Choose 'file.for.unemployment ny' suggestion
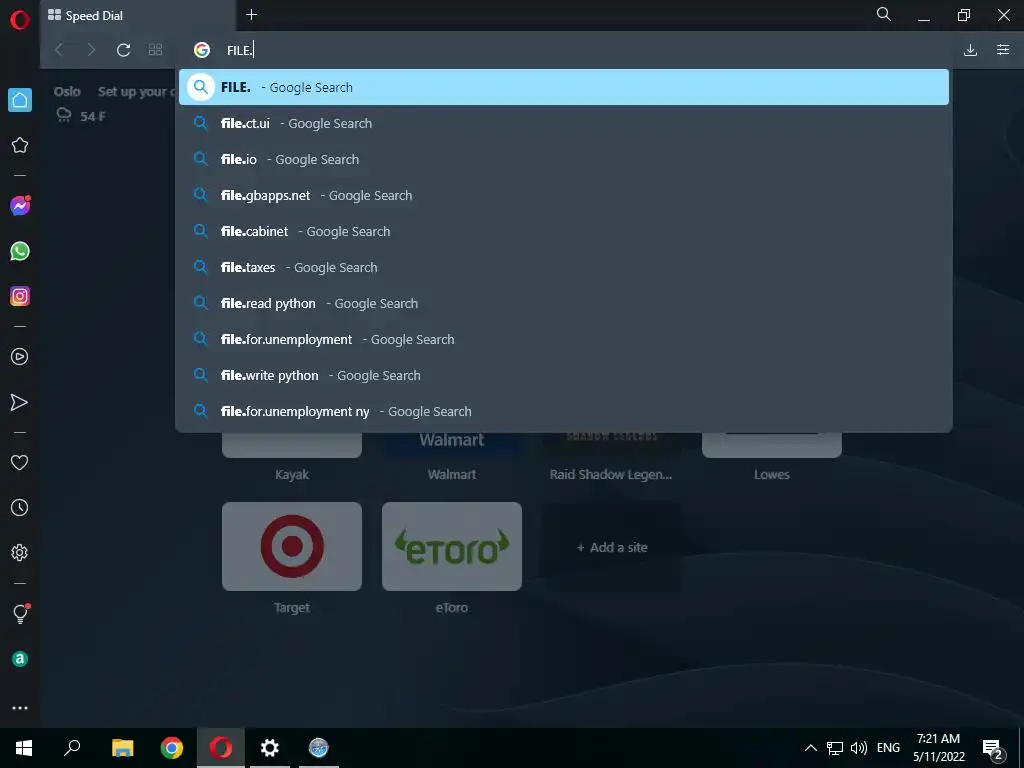This screenshot has width=1024, height=768. click(x=564, y=411)
